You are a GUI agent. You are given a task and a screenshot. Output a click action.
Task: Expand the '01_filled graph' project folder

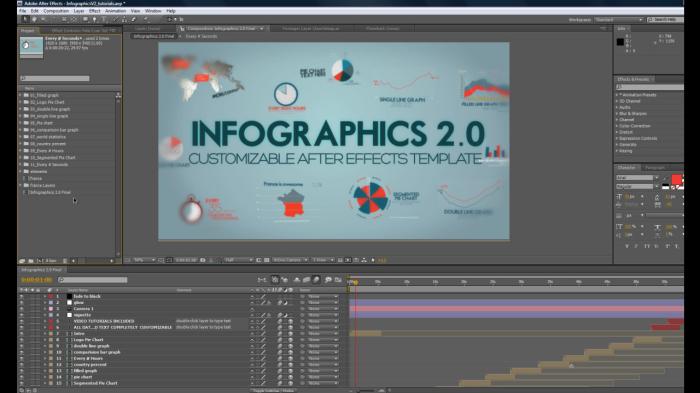point(21,95)
